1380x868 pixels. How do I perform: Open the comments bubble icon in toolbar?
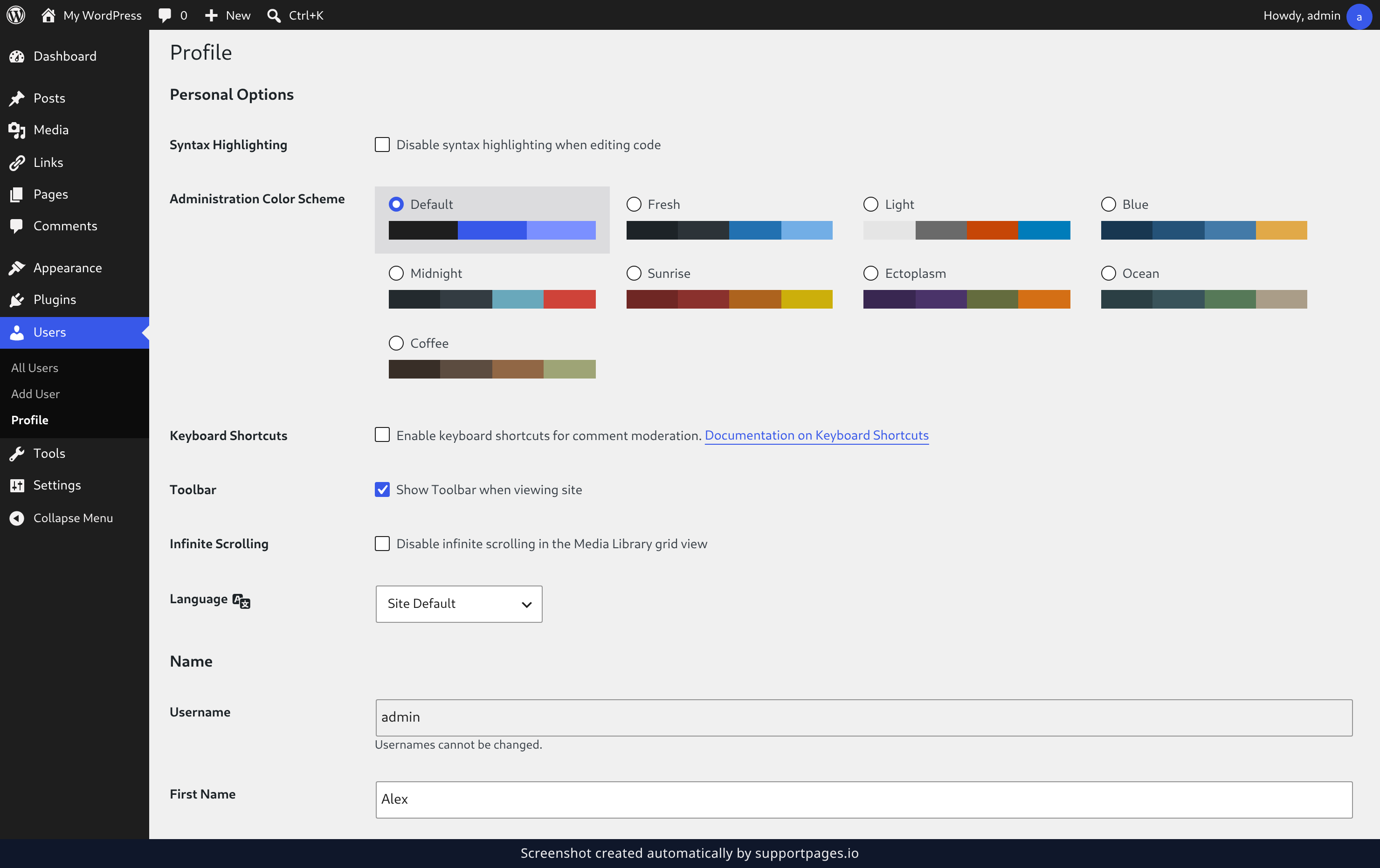(165, 15)
